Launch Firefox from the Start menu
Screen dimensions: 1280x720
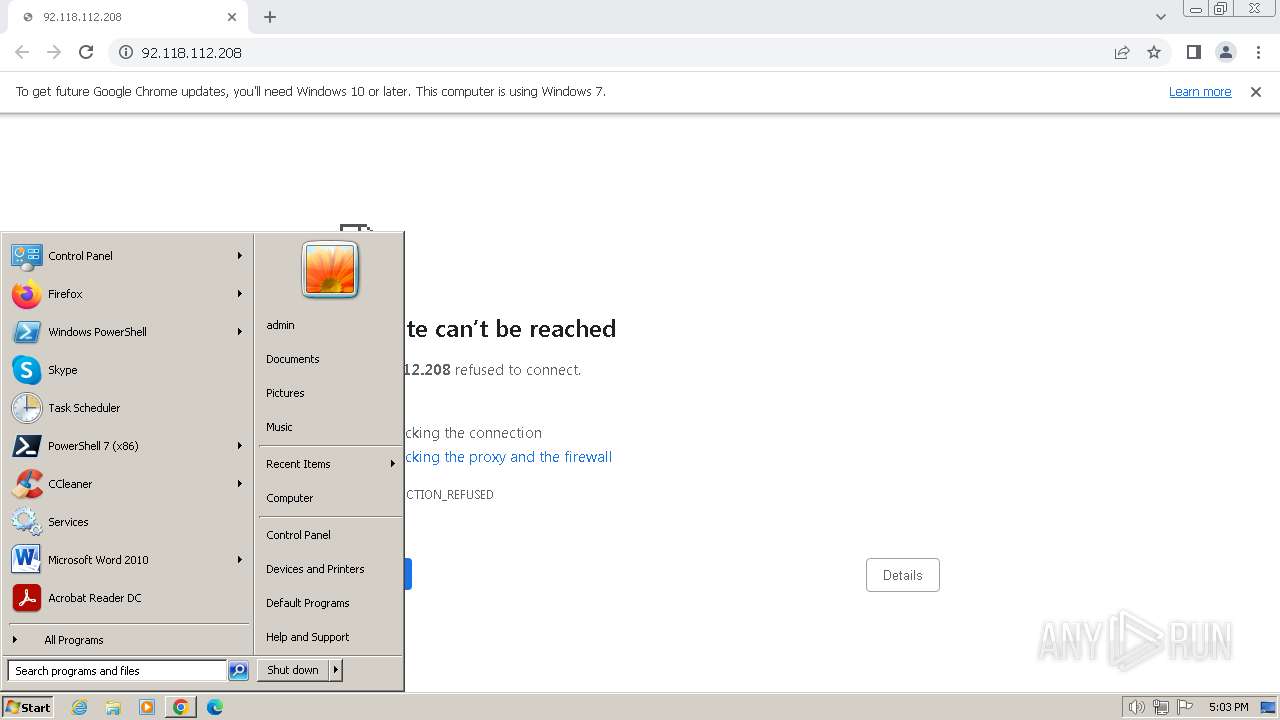coord(128,294)
